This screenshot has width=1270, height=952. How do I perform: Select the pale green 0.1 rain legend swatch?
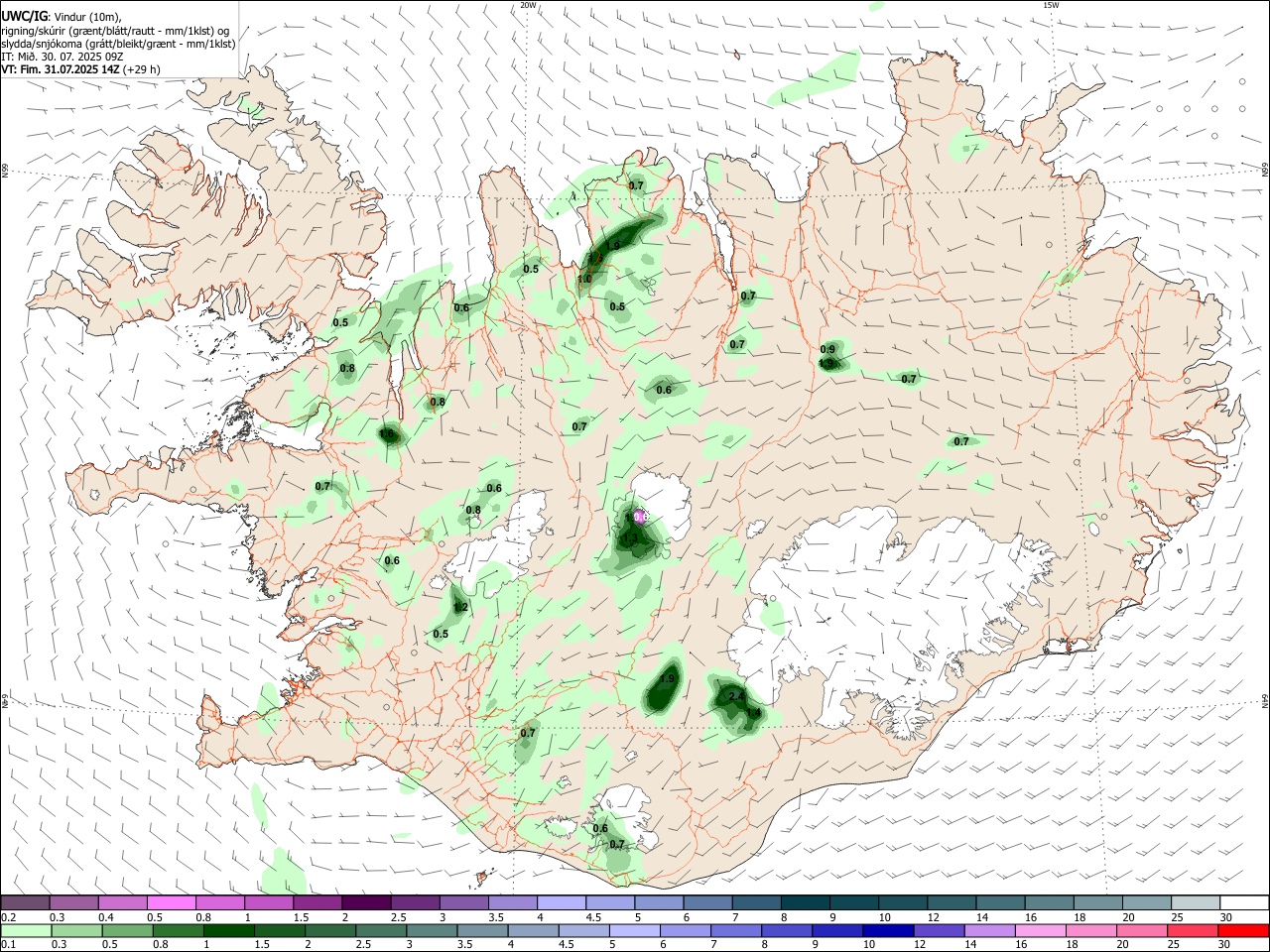26,930
